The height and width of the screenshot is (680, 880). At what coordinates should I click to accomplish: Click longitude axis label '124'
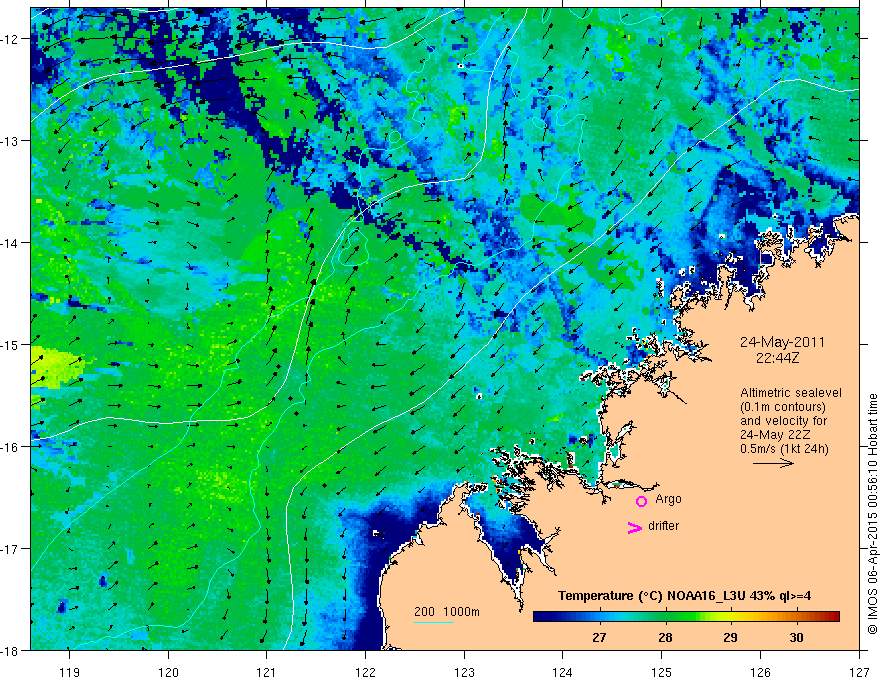tap(563, 672)
